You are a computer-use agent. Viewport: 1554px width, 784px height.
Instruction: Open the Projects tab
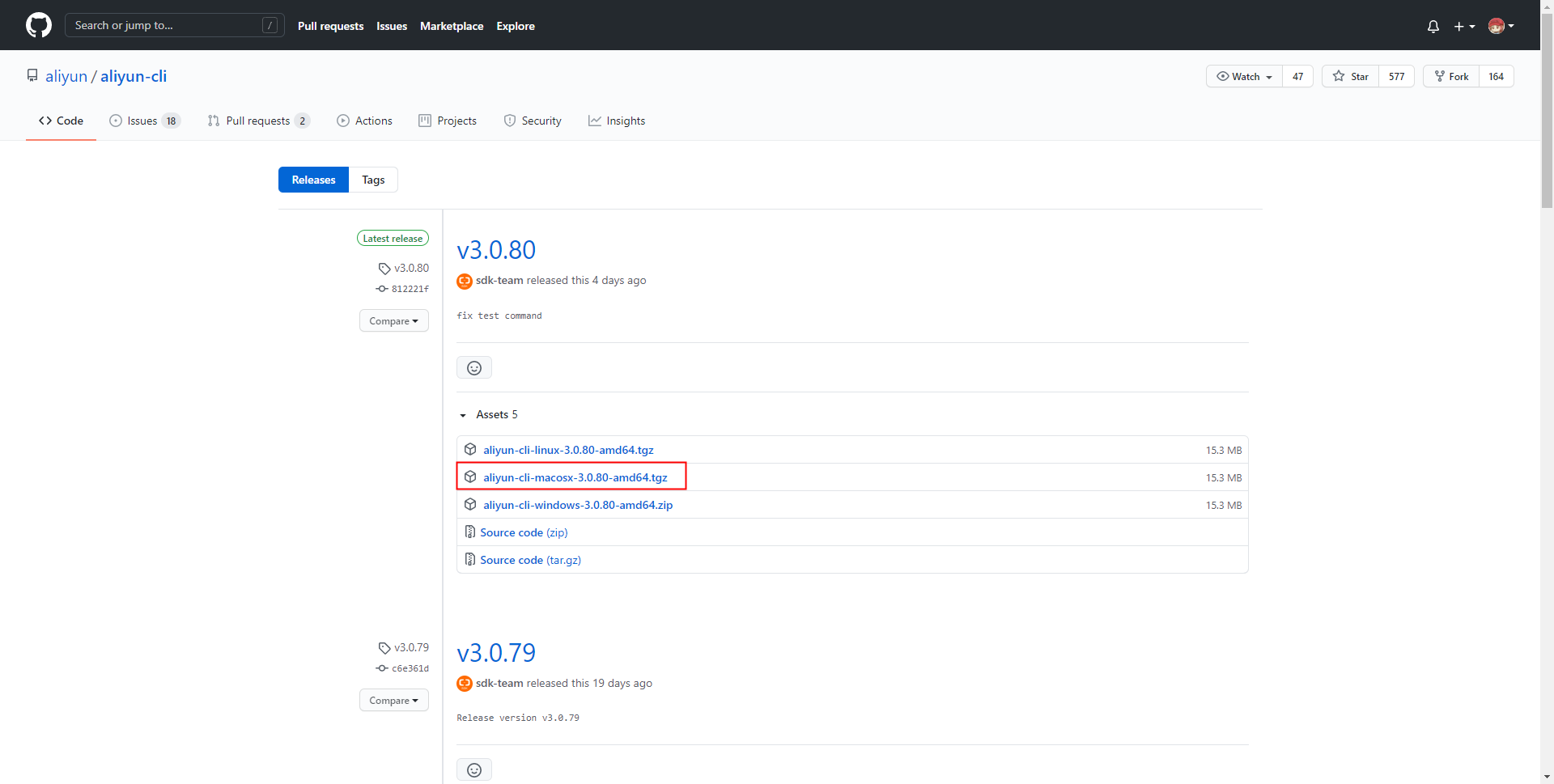point(448,121)
